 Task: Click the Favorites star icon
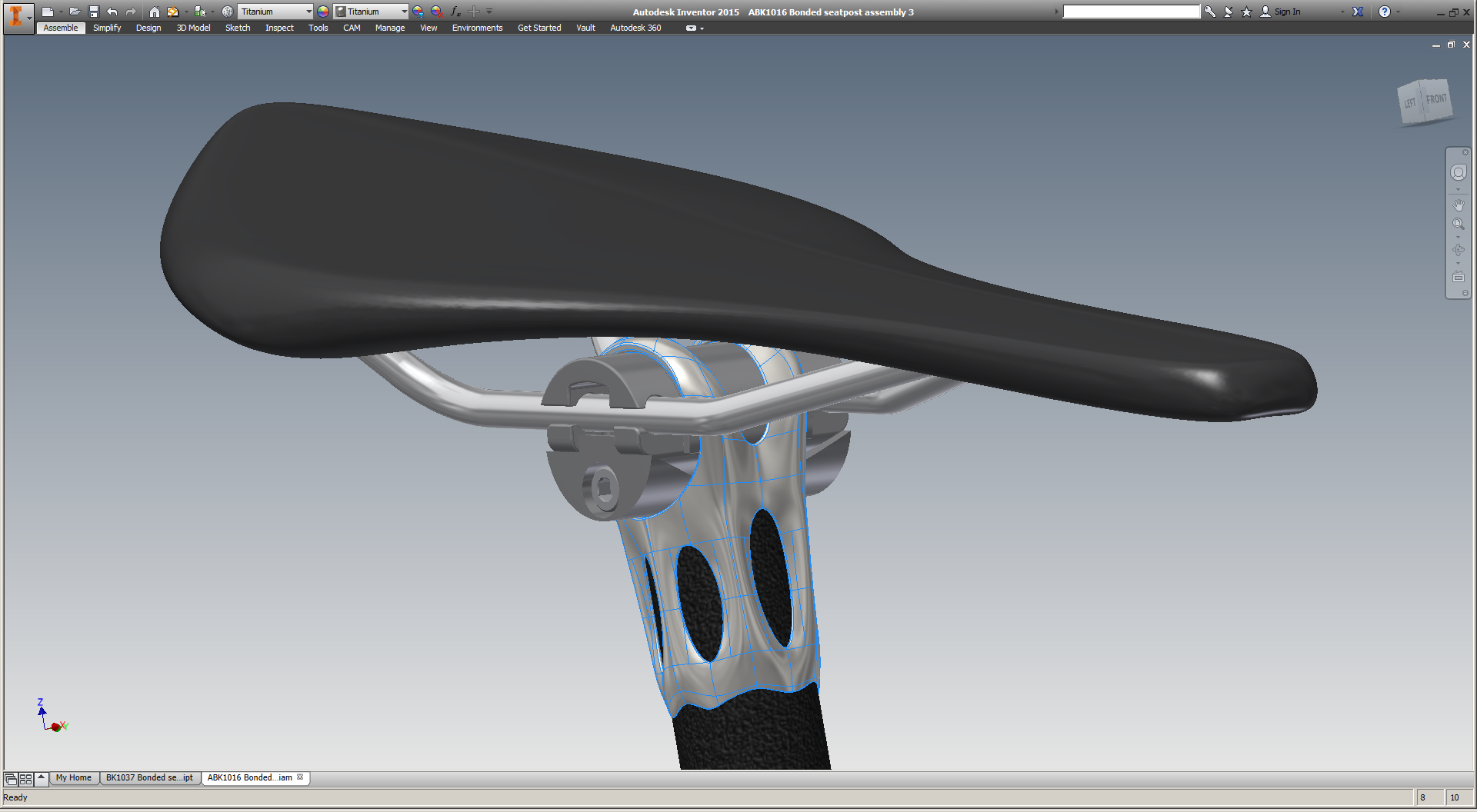point(1247,12)
